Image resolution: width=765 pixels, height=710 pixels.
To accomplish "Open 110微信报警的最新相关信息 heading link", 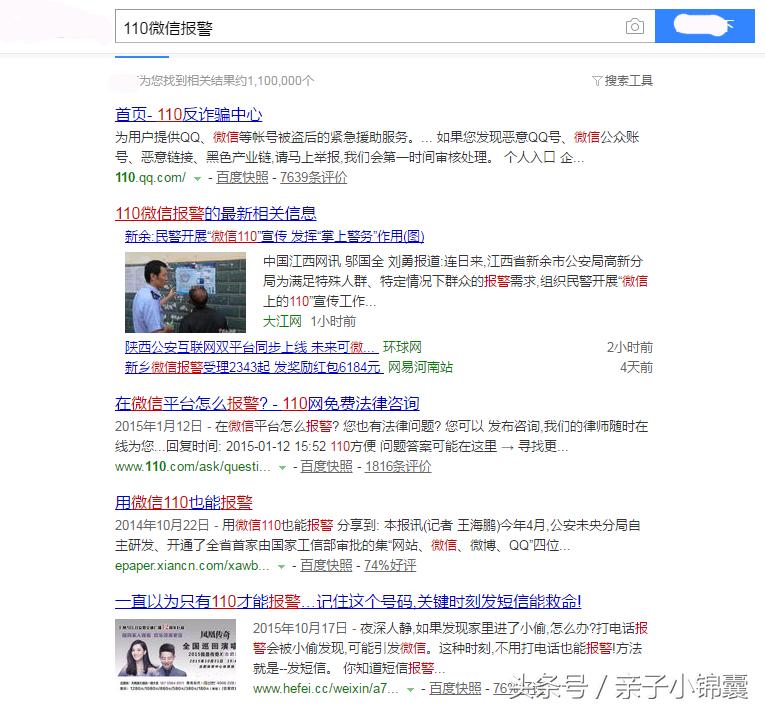I will pyautogui.click(x=216, y=213).
